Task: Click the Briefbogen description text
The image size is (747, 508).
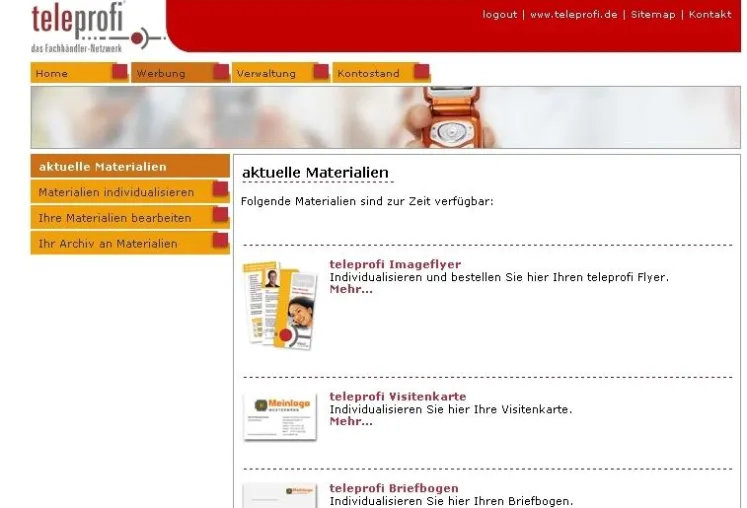Action: click(x=451, y=501)
